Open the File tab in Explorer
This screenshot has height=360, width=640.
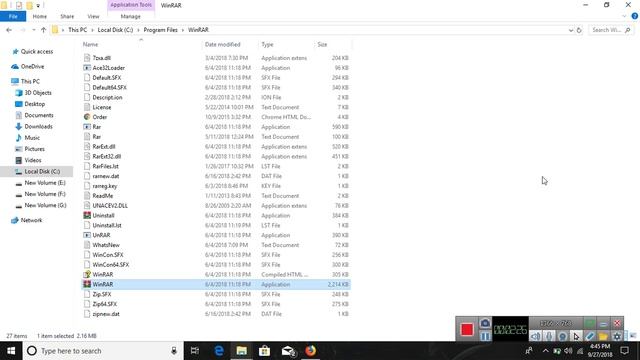point(13,16)
